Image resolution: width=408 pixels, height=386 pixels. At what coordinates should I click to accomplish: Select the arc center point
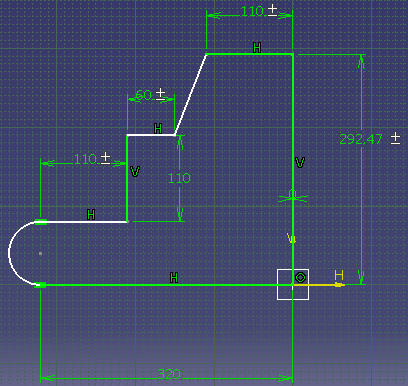coord(40,253)
